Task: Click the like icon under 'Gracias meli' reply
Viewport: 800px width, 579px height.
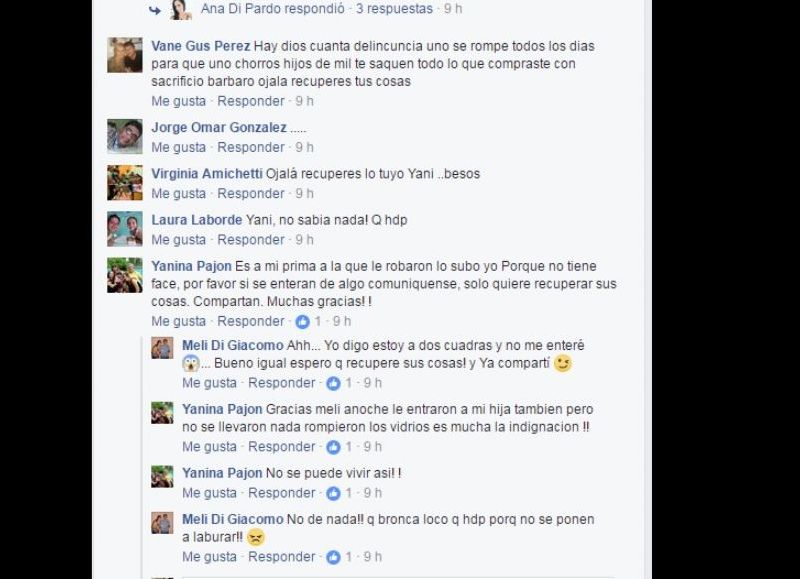Action: [333, 447]
